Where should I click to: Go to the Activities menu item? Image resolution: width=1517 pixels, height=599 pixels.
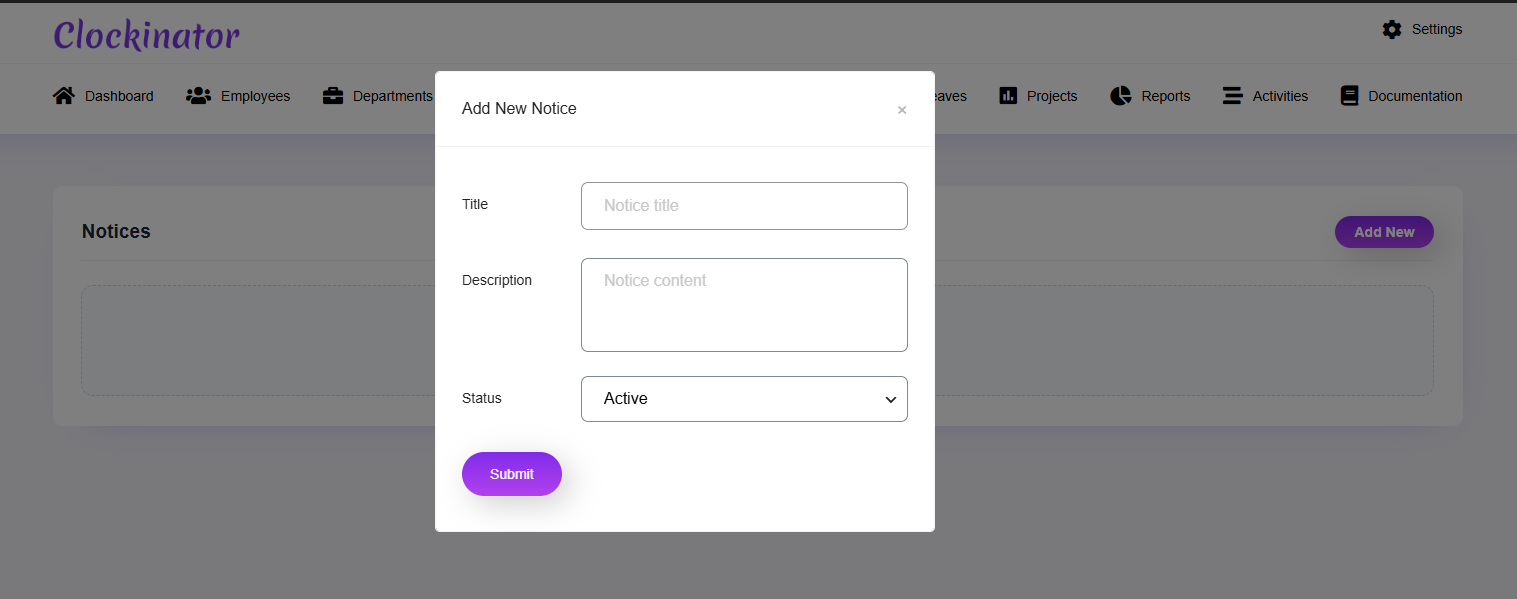pos(1265,96)
